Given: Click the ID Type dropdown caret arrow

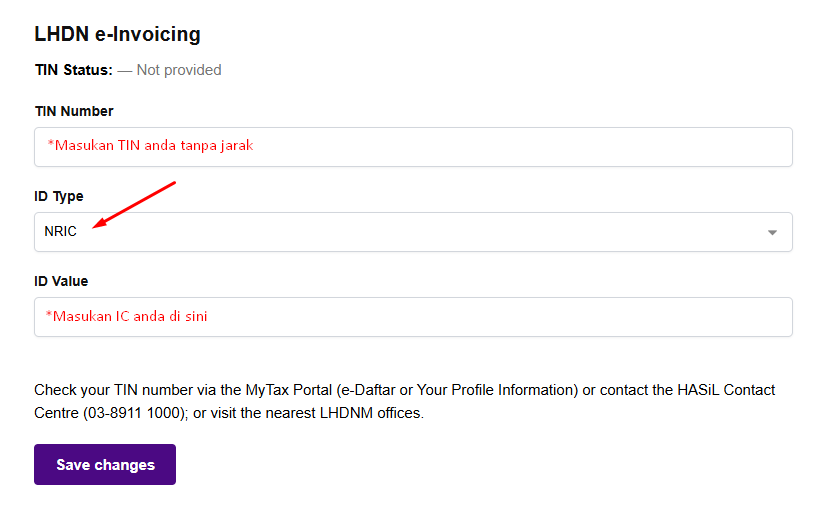Looking at the screenshot, I should 772,232.
